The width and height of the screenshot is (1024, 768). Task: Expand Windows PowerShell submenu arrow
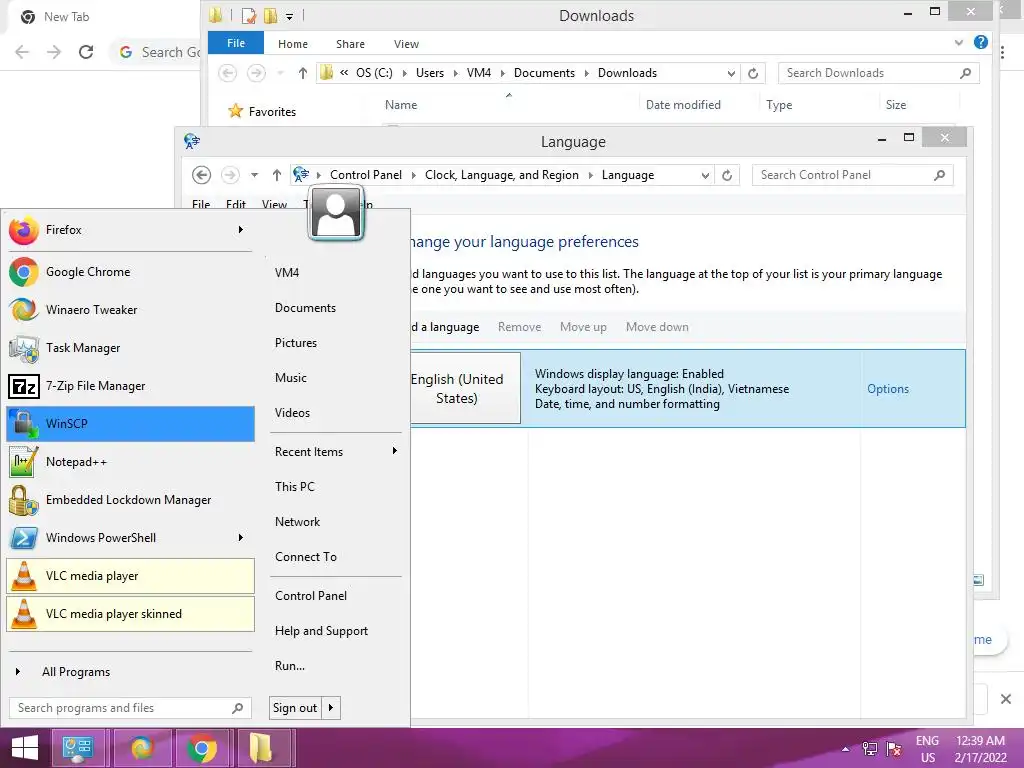pyautogui.click(x=241, y=537)
